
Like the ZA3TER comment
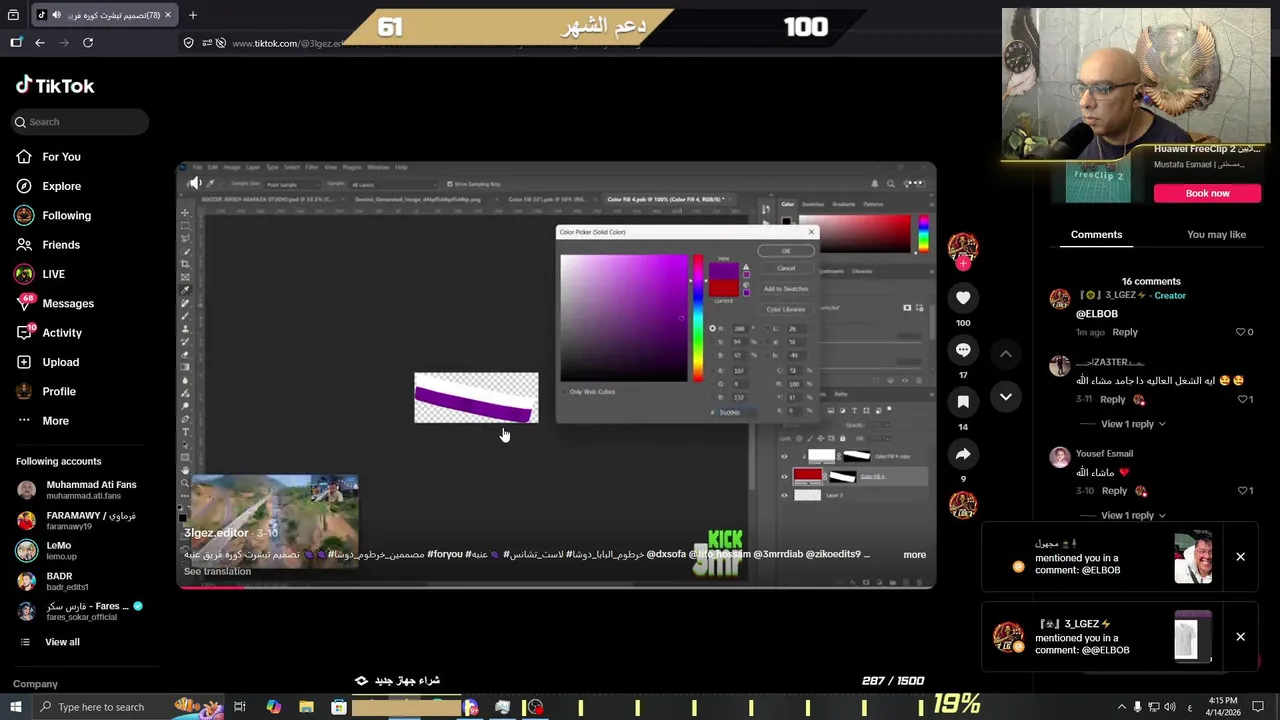tap(1242, 400)
